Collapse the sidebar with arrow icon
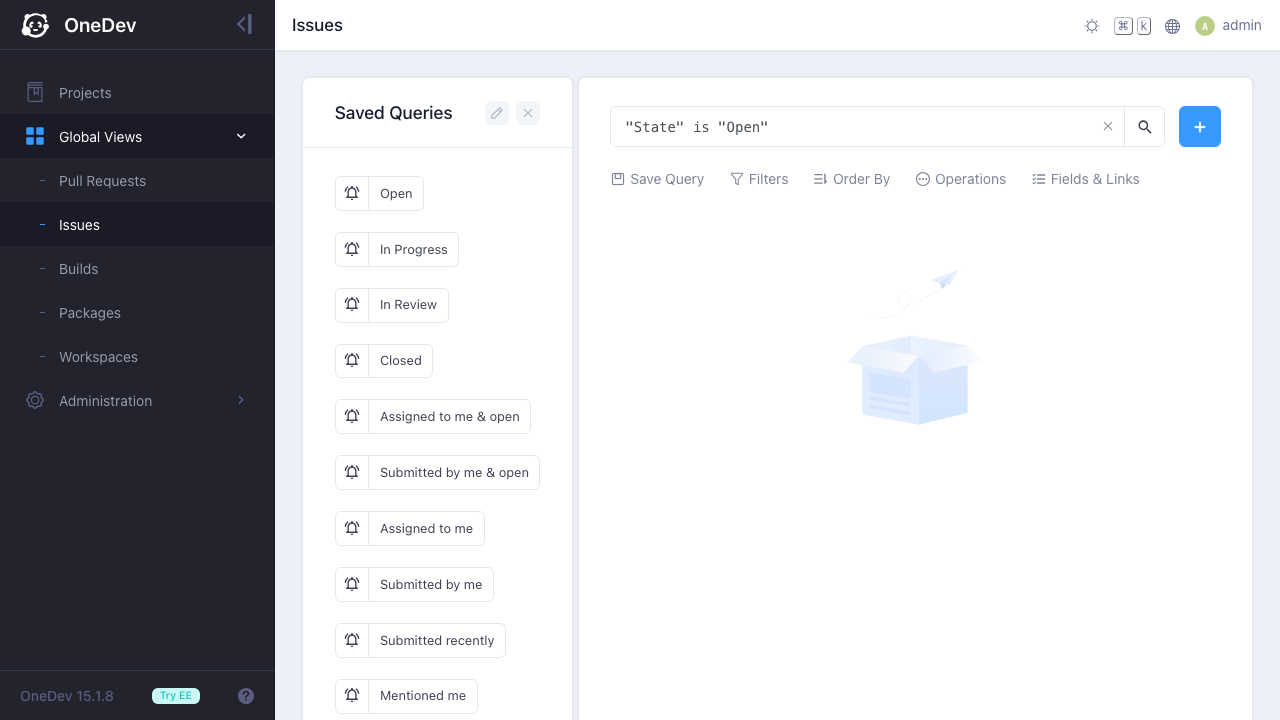The height and width of the screenshot is (720, 1280). [244, 24]
